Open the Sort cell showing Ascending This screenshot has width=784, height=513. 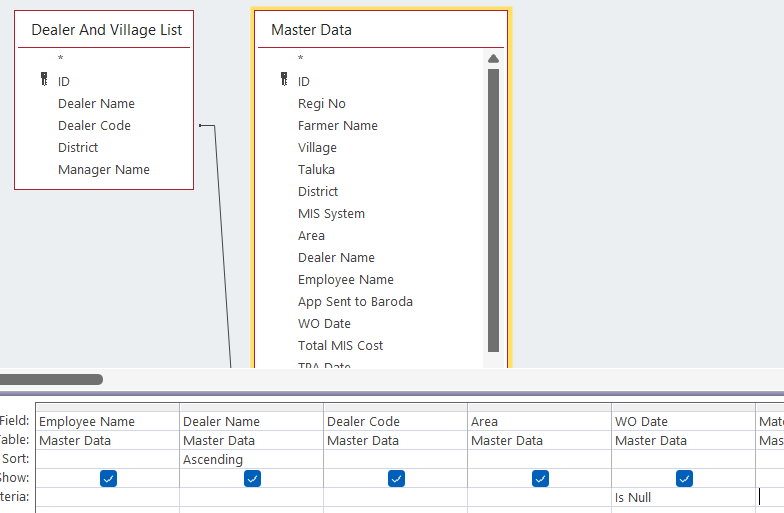pyautogui.click(x=251, y=460)
